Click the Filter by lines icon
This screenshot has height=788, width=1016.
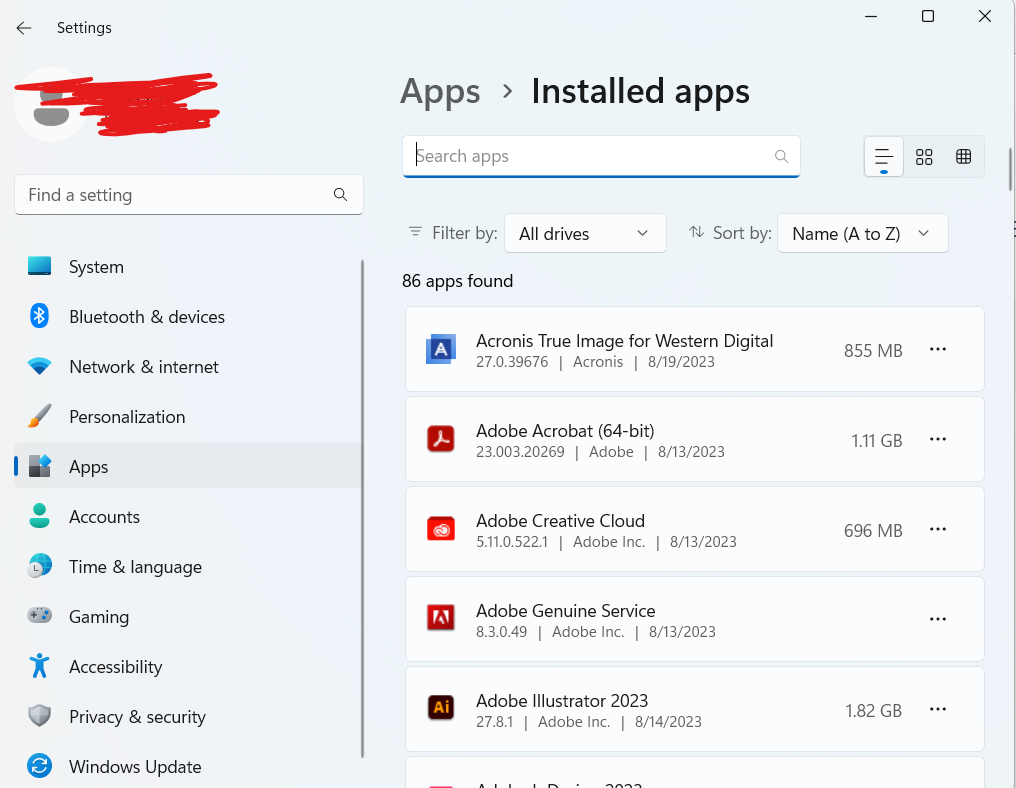point(415,231)
